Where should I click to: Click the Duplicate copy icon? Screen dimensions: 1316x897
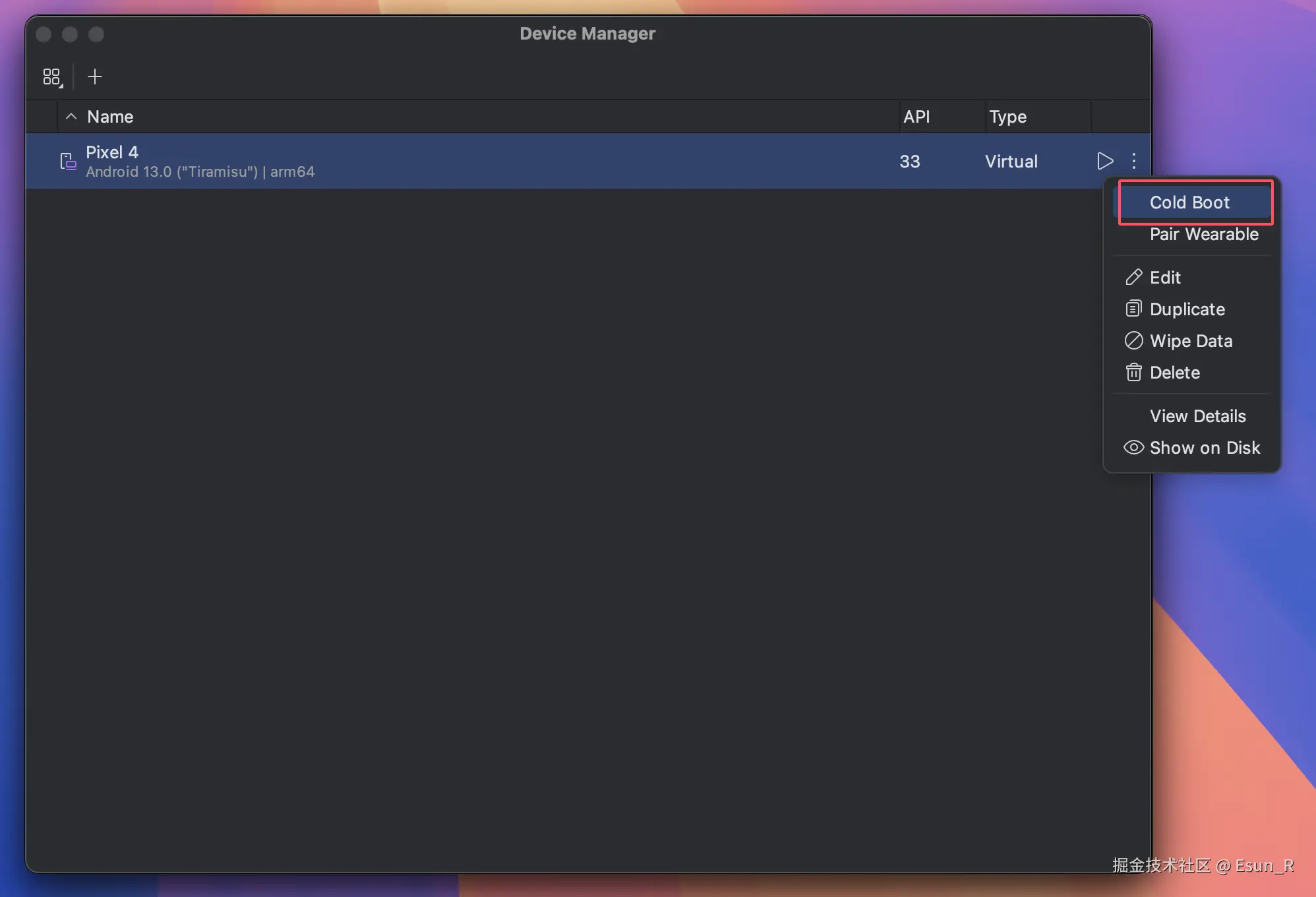[x=1133, y=309]
